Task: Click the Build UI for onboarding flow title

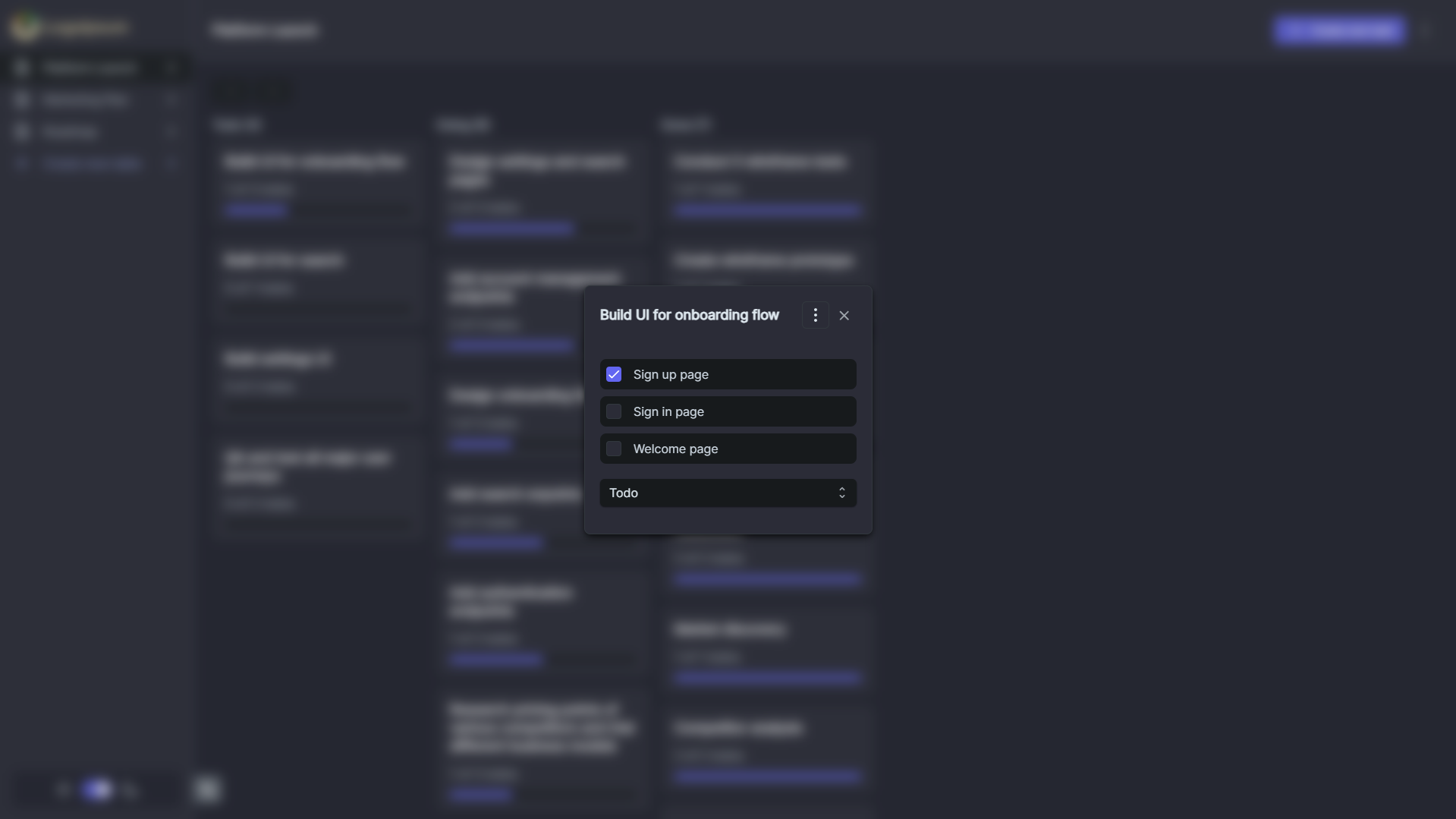Action: (x=689, y=315)
